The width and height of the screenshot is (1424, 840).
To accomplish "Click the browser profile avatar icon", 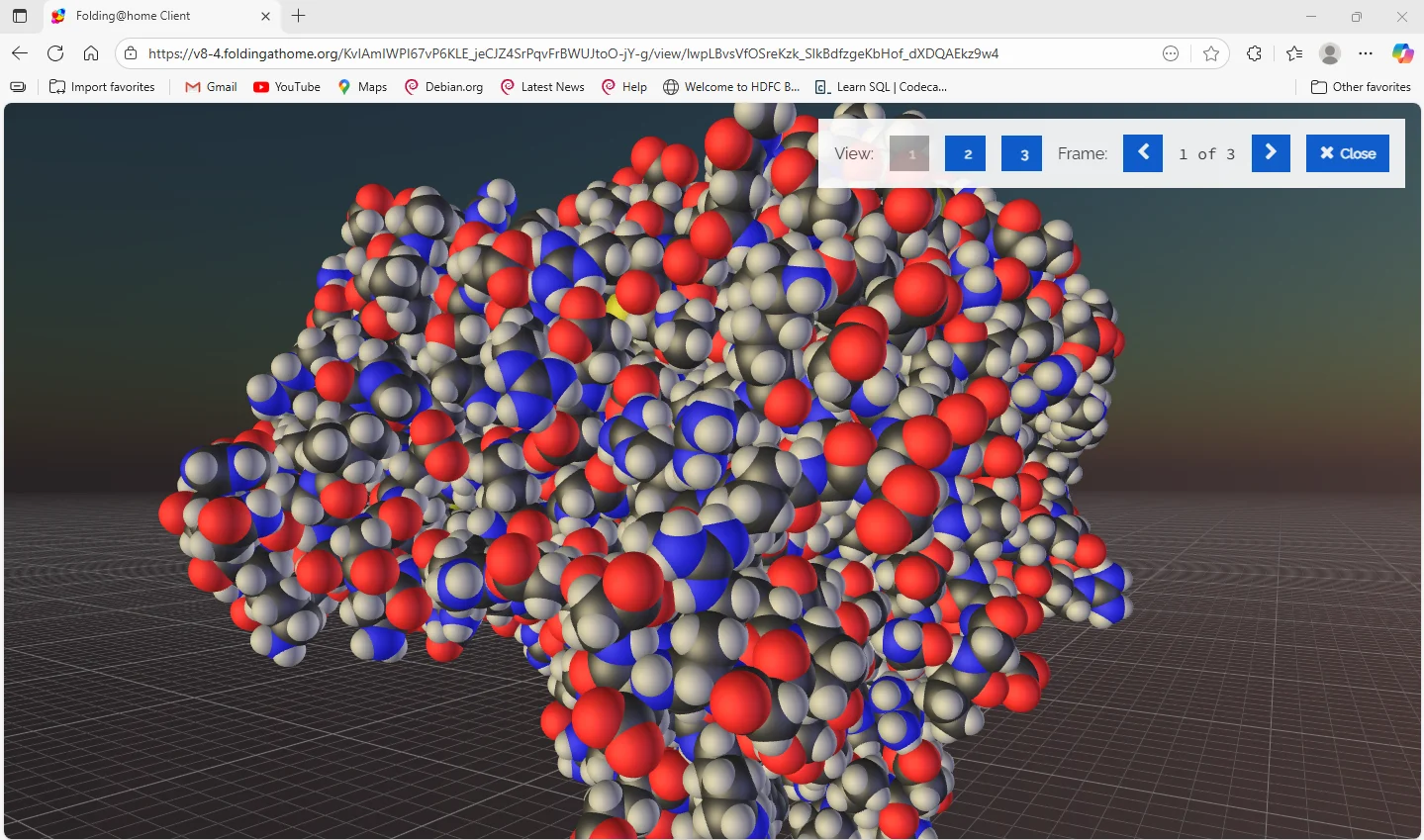I will (1329, 53).
